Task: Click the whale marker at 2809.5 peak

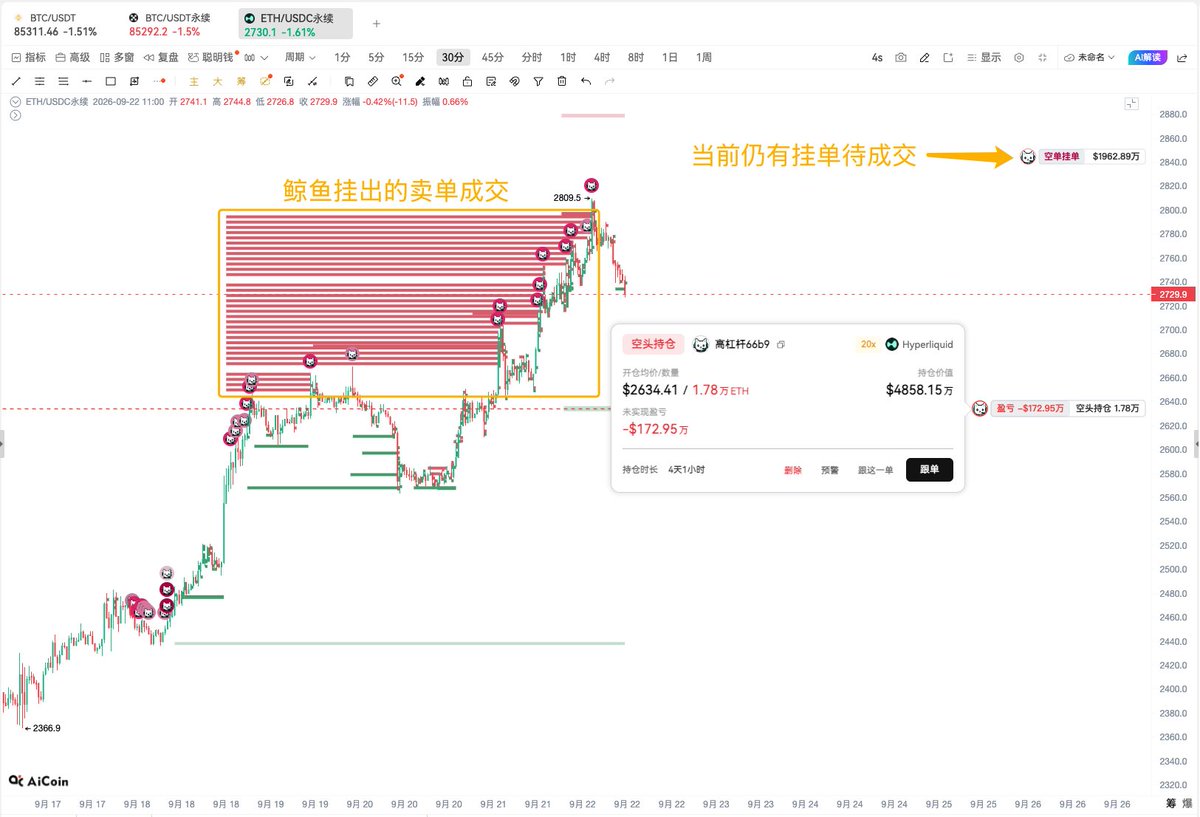Action: tap(592, 186)
